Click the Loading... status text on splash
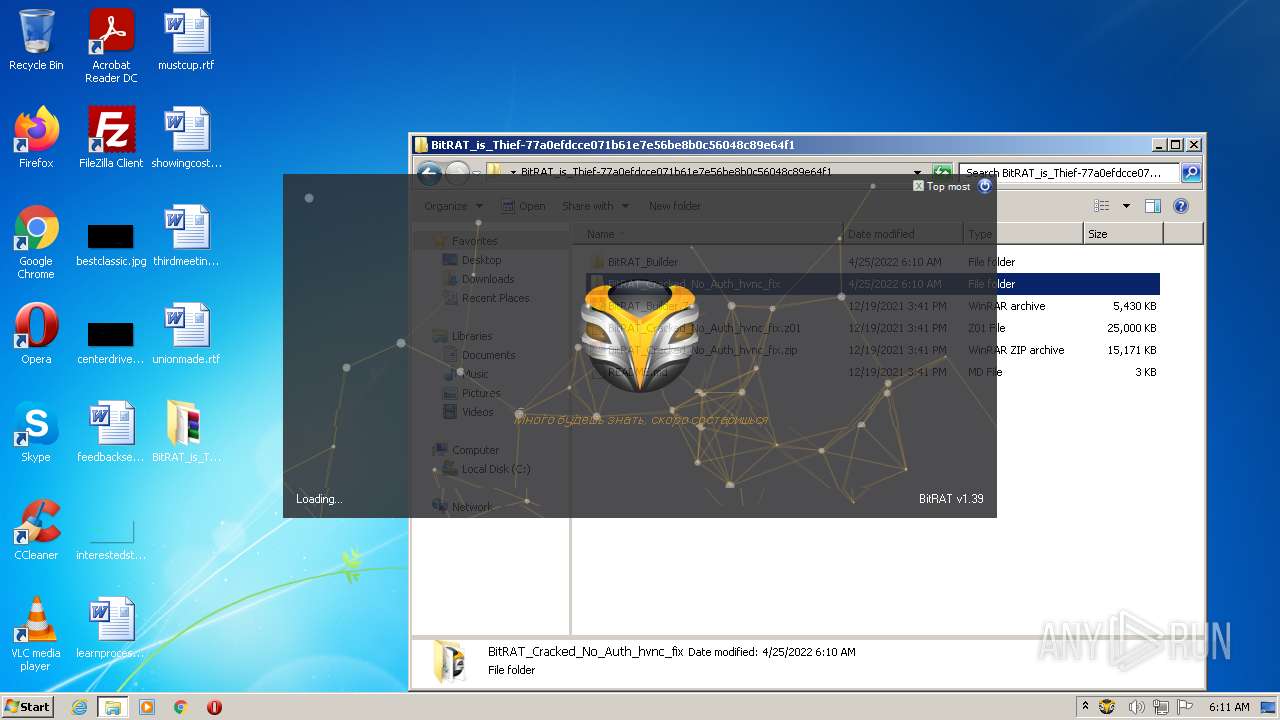The image size is (1280, 720). pyautogui.click(x=319, y=499)
